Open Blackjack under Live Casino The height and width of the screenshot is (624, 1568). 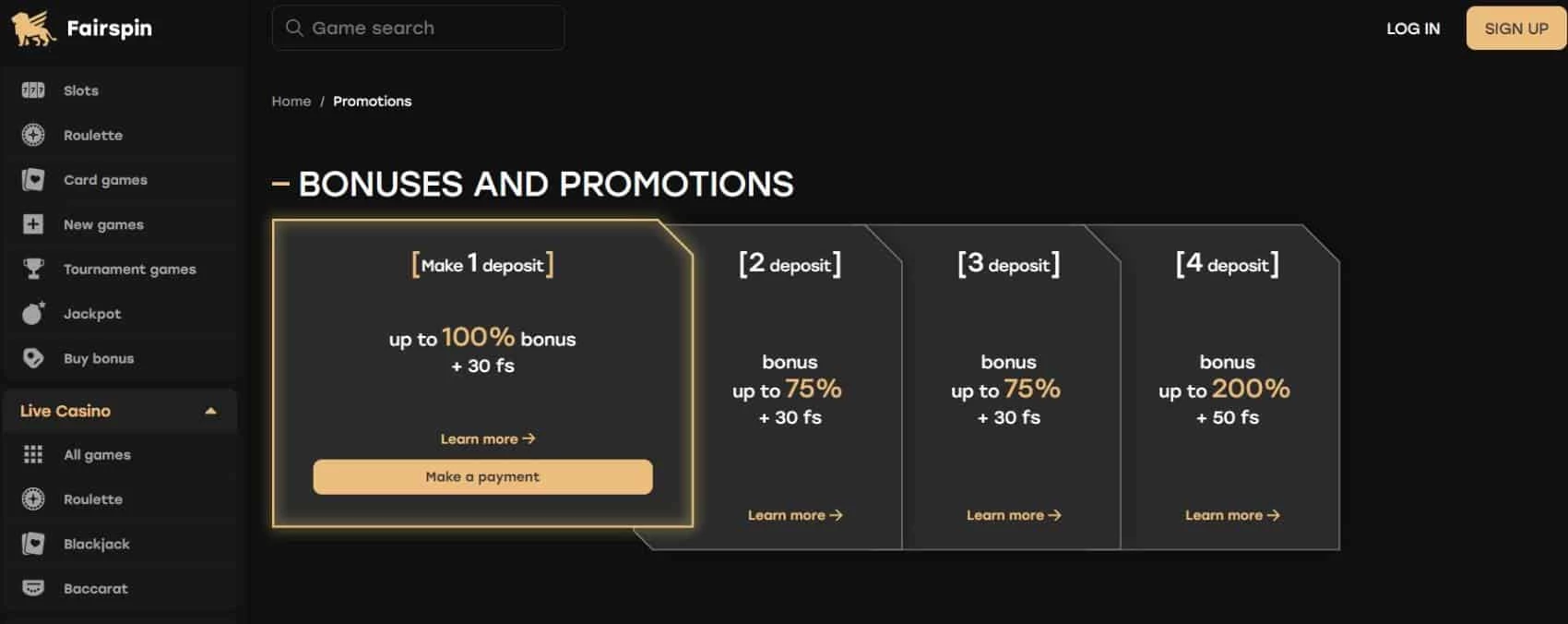point(96,544)
